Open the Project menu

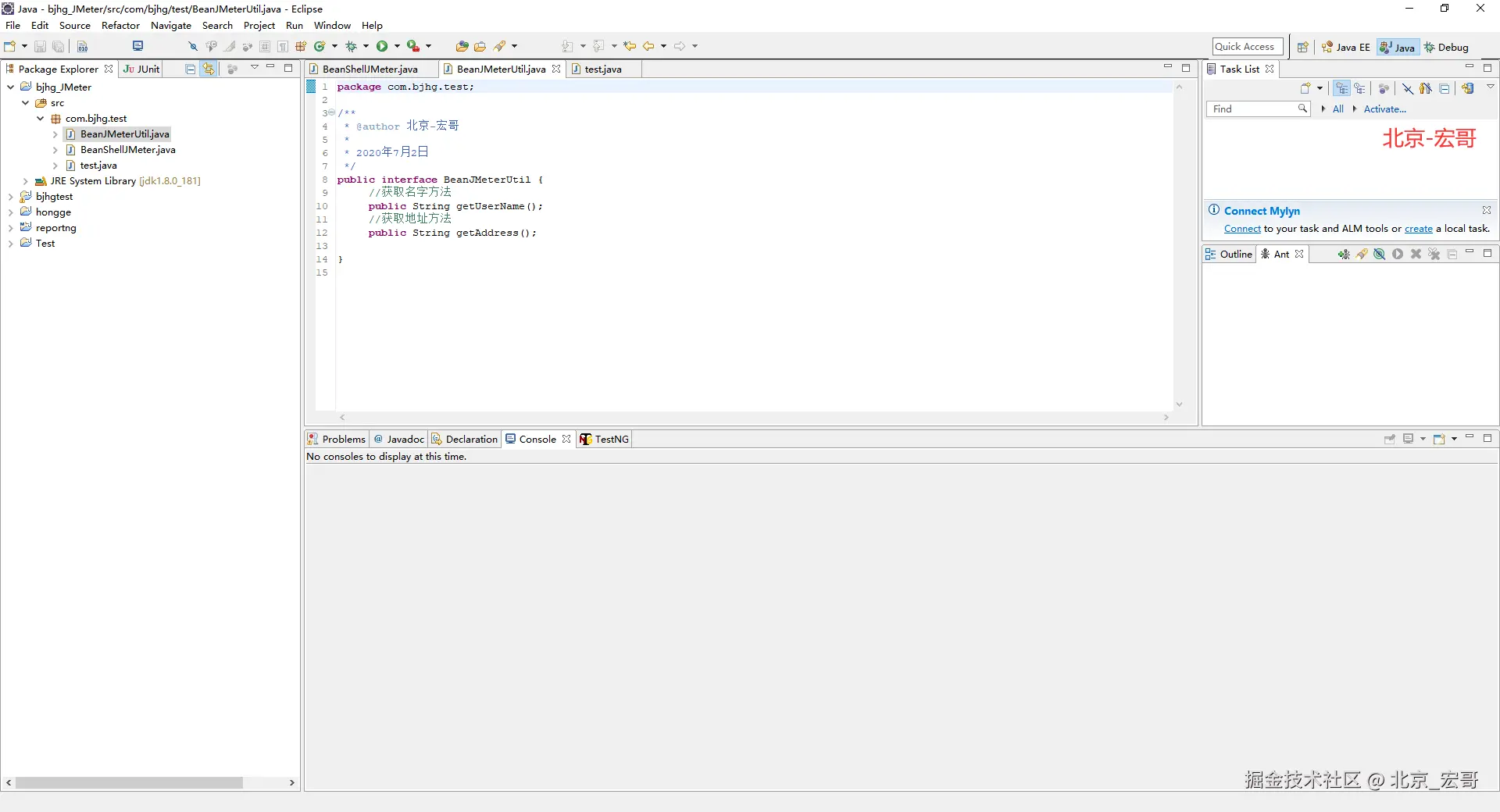[x=259, y=26]
